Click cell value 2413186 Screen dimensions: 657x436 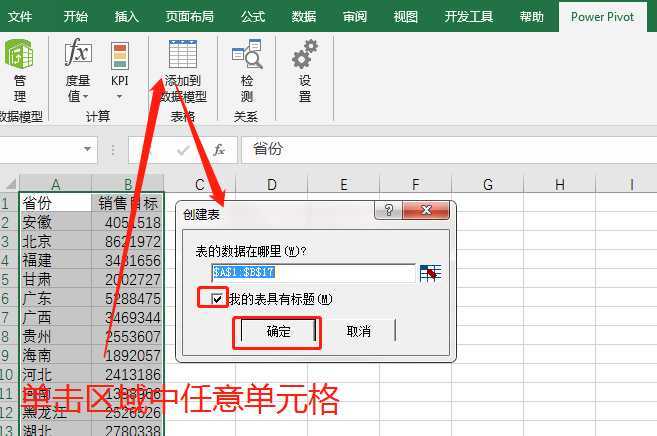128,374
